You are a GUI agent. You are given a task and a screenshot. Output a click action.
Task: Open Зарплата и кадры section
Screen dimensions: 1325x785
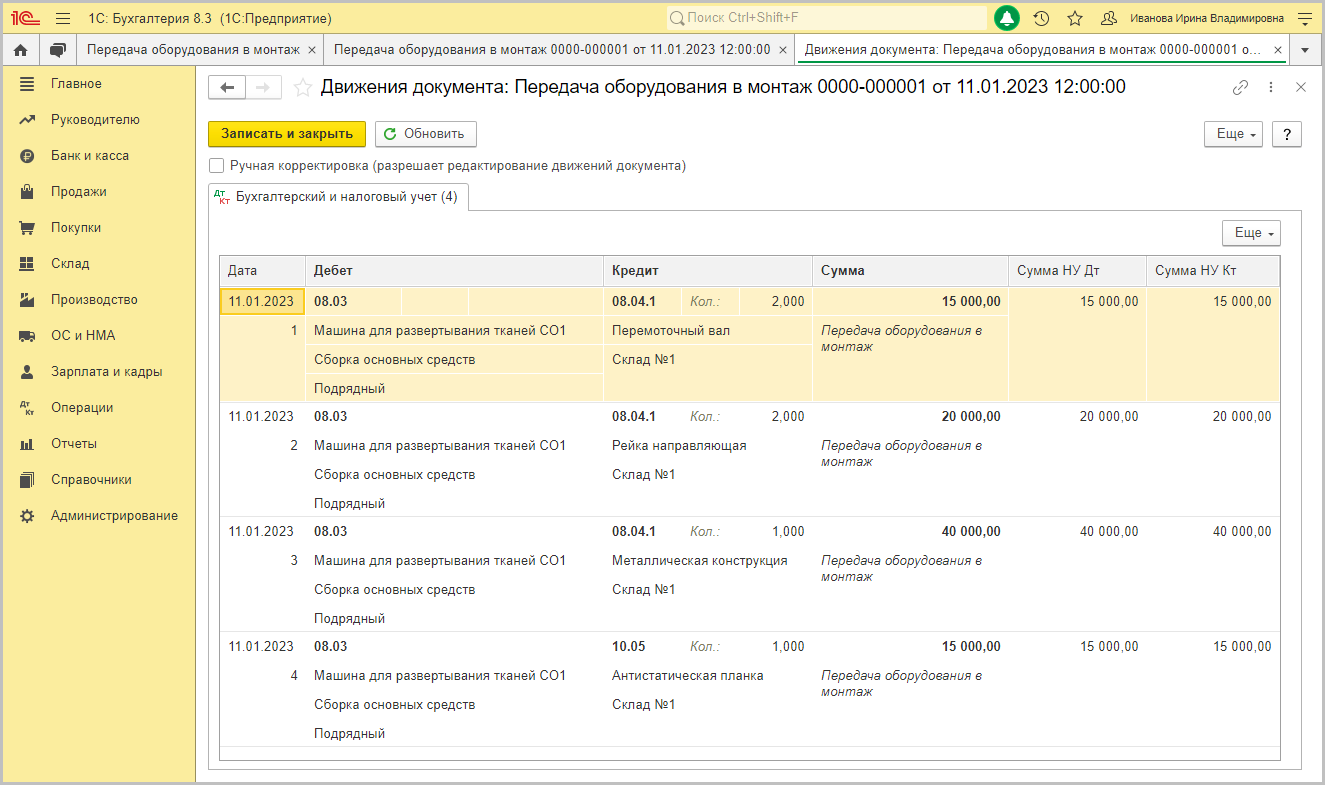point(98,372)
